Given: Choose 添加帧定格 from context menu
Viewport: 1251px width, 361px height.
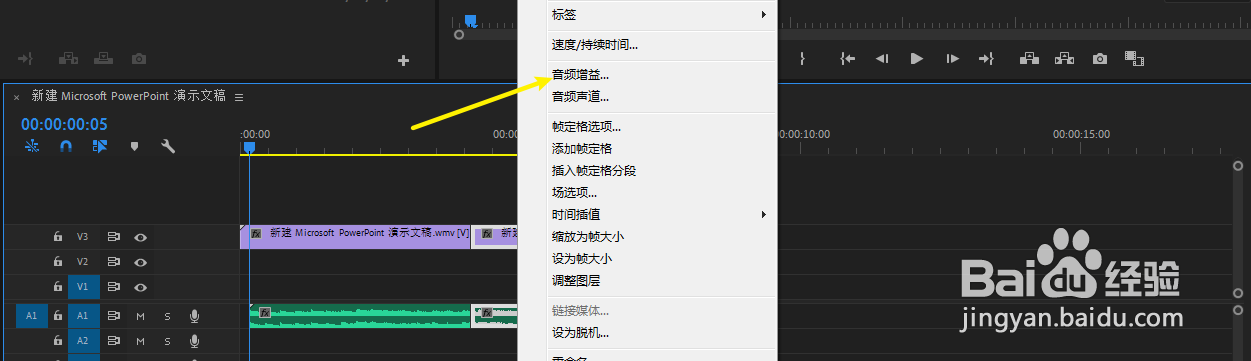Looking at the screenshot, I should pos(647,148).
